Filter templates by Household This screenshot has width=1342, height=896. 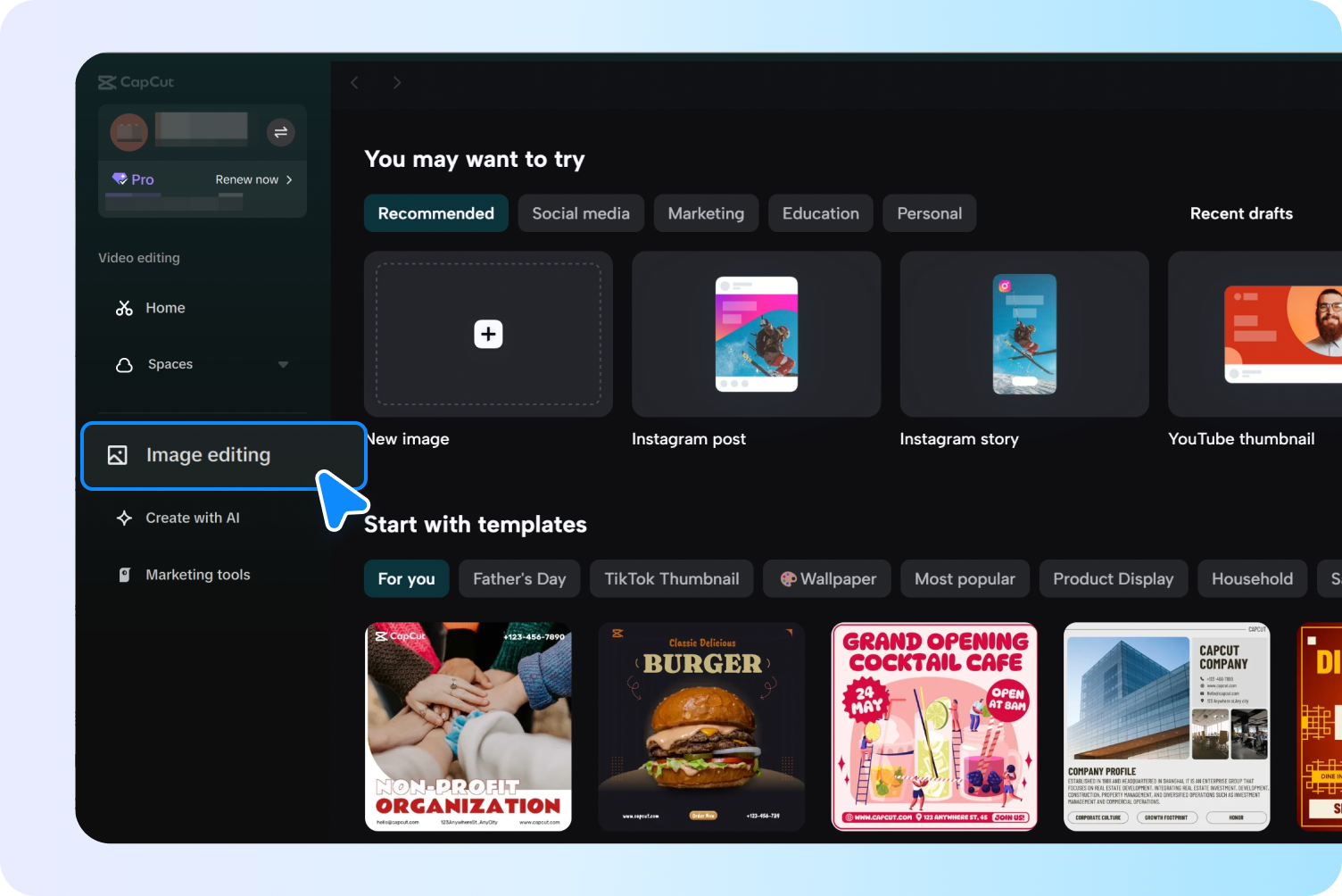point(1252,578)
